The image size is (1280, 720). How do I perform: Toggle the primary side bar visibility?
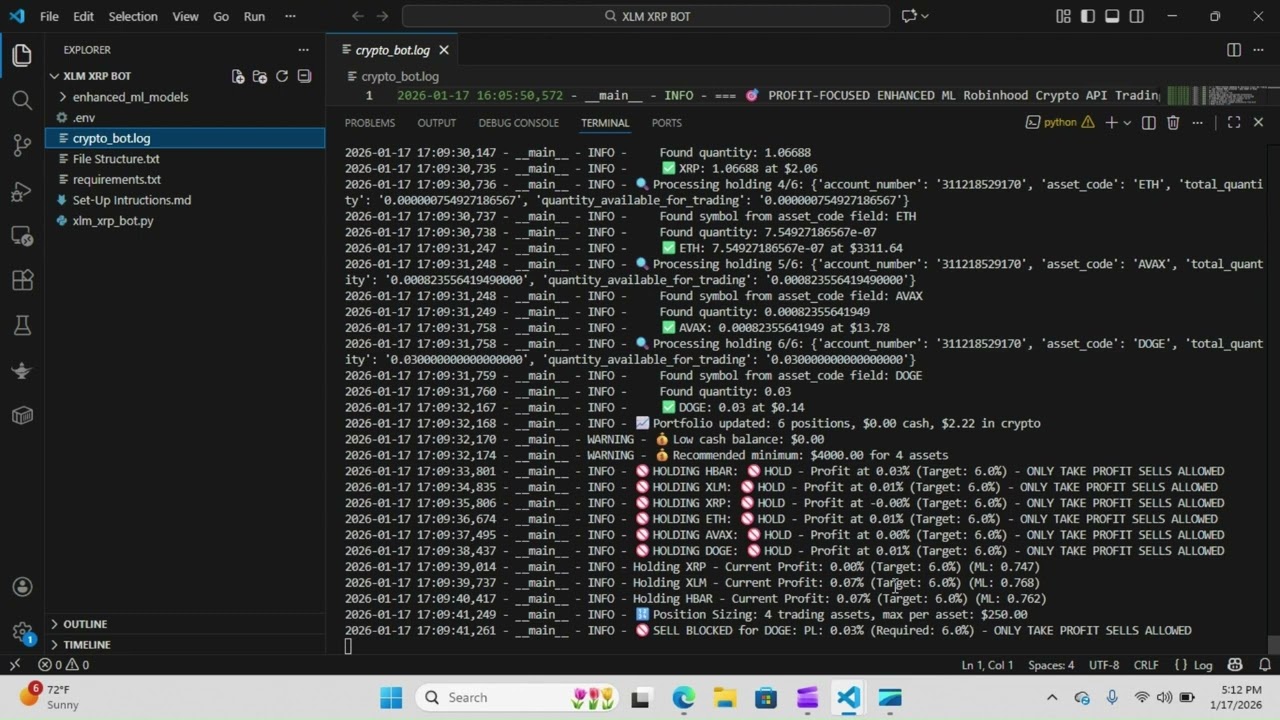coord(1087,16)
